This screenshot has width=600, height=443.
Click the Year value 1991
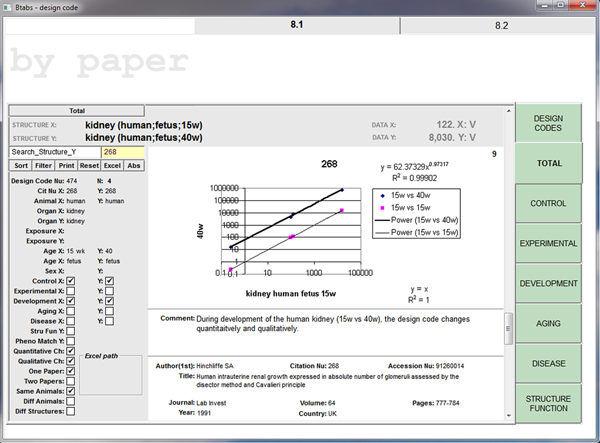[x=204, y=413]
